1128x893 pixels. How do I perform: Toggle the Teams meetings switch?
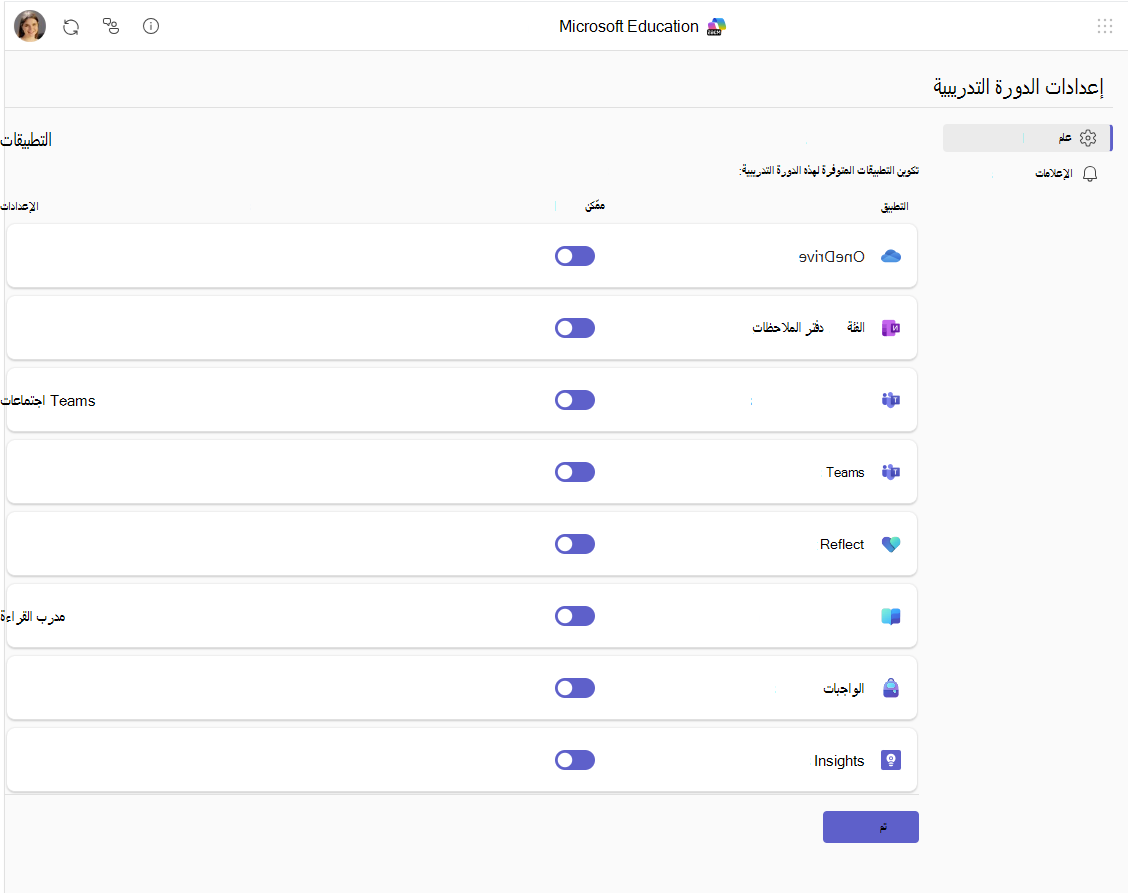575,400
